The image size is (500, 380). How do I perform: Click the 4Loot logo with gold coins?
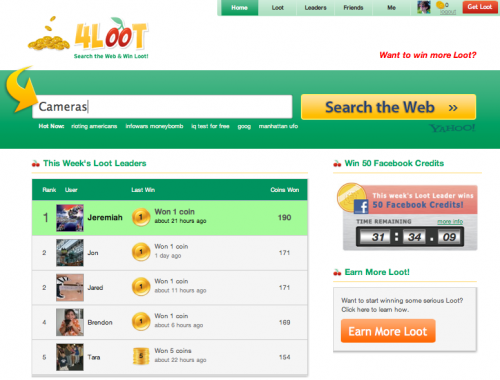coord(88,38)
